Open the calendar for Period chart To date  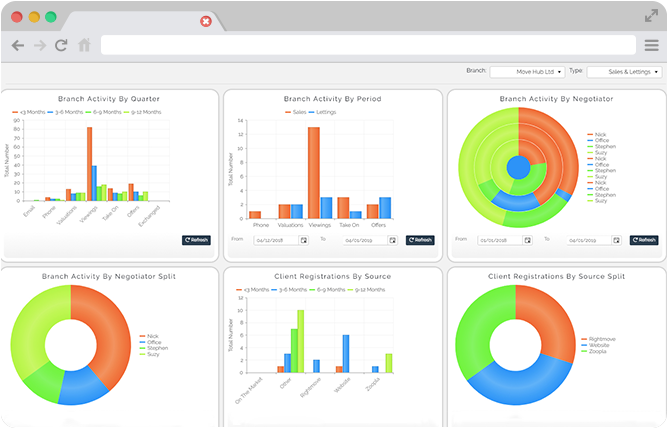point(392,241)
